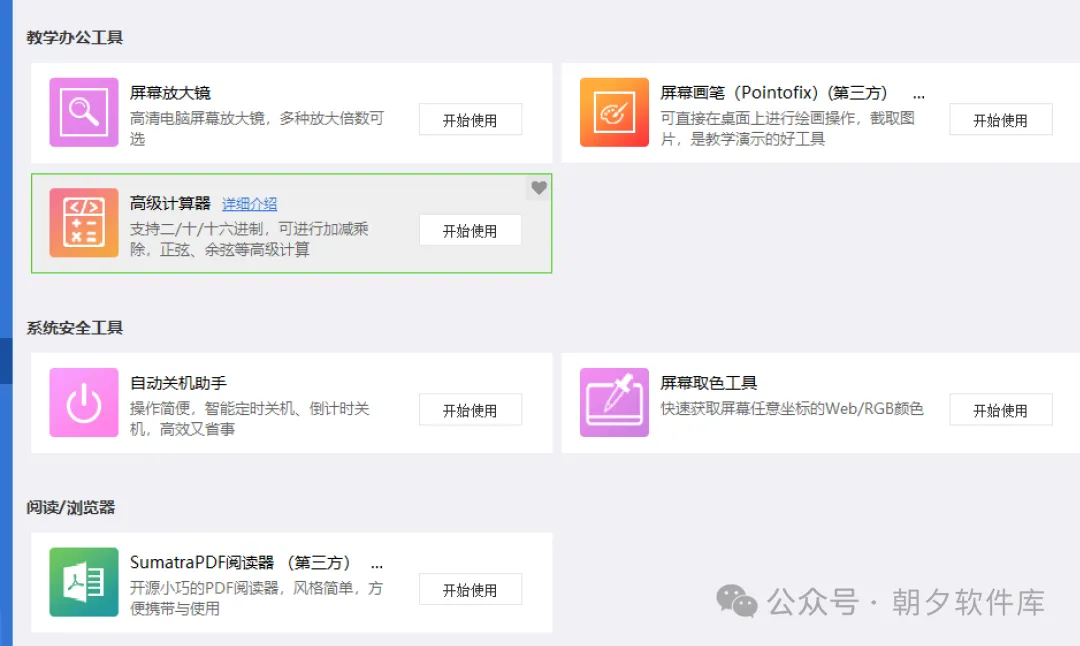Click the 屏幕画笔 Pointofix palette icon
This screenshot has height=646, width=1080.
(613, 113)
